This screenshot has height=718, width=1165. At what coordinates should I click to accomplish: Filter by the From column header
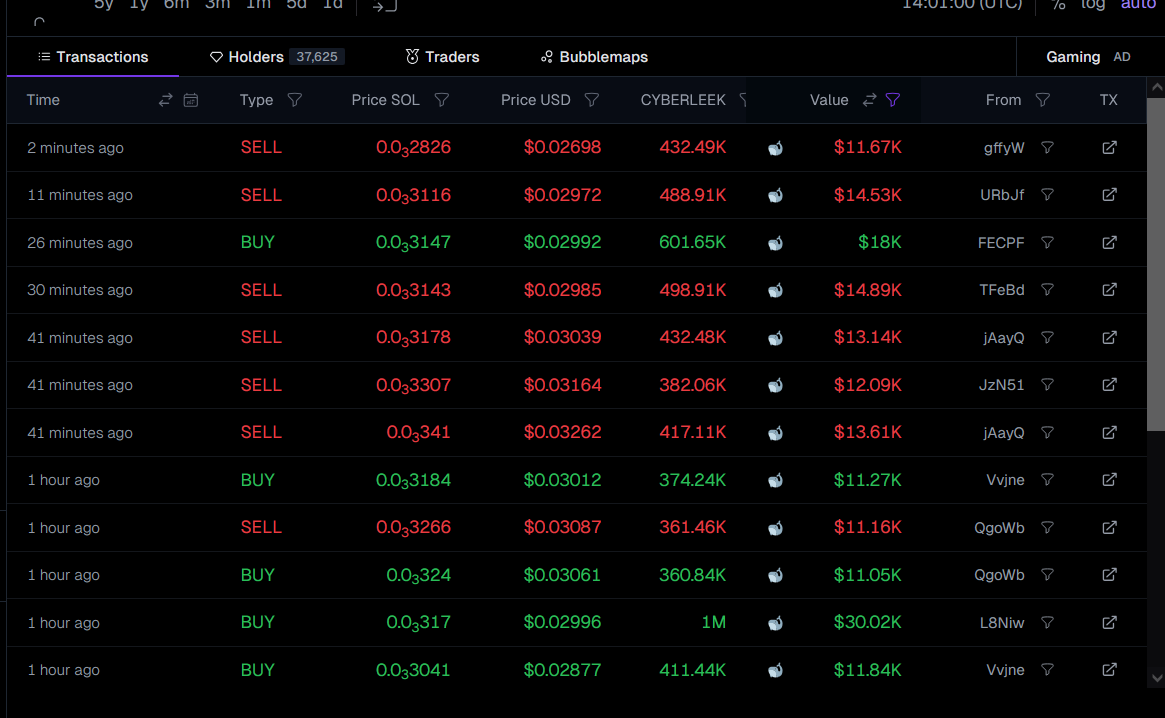coord(1043,100)
